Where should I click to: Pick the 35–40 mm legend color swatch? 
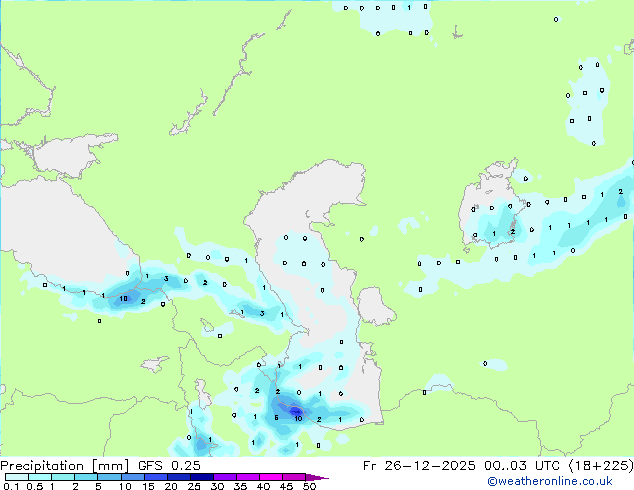[248, 477]
